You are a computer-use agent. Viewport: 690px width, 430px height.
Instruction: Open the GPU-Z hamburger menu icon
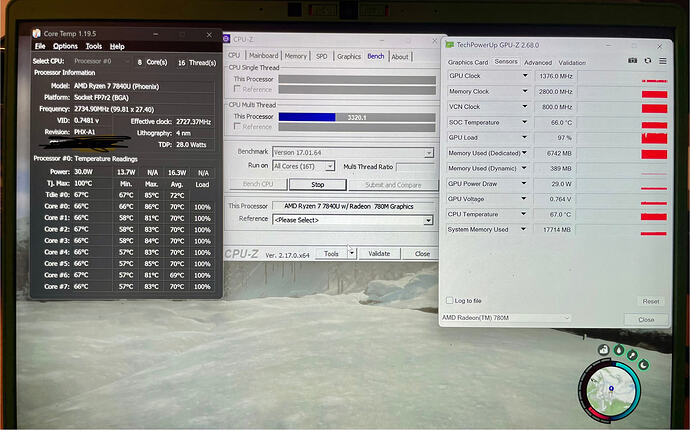[x=663, y=61]
